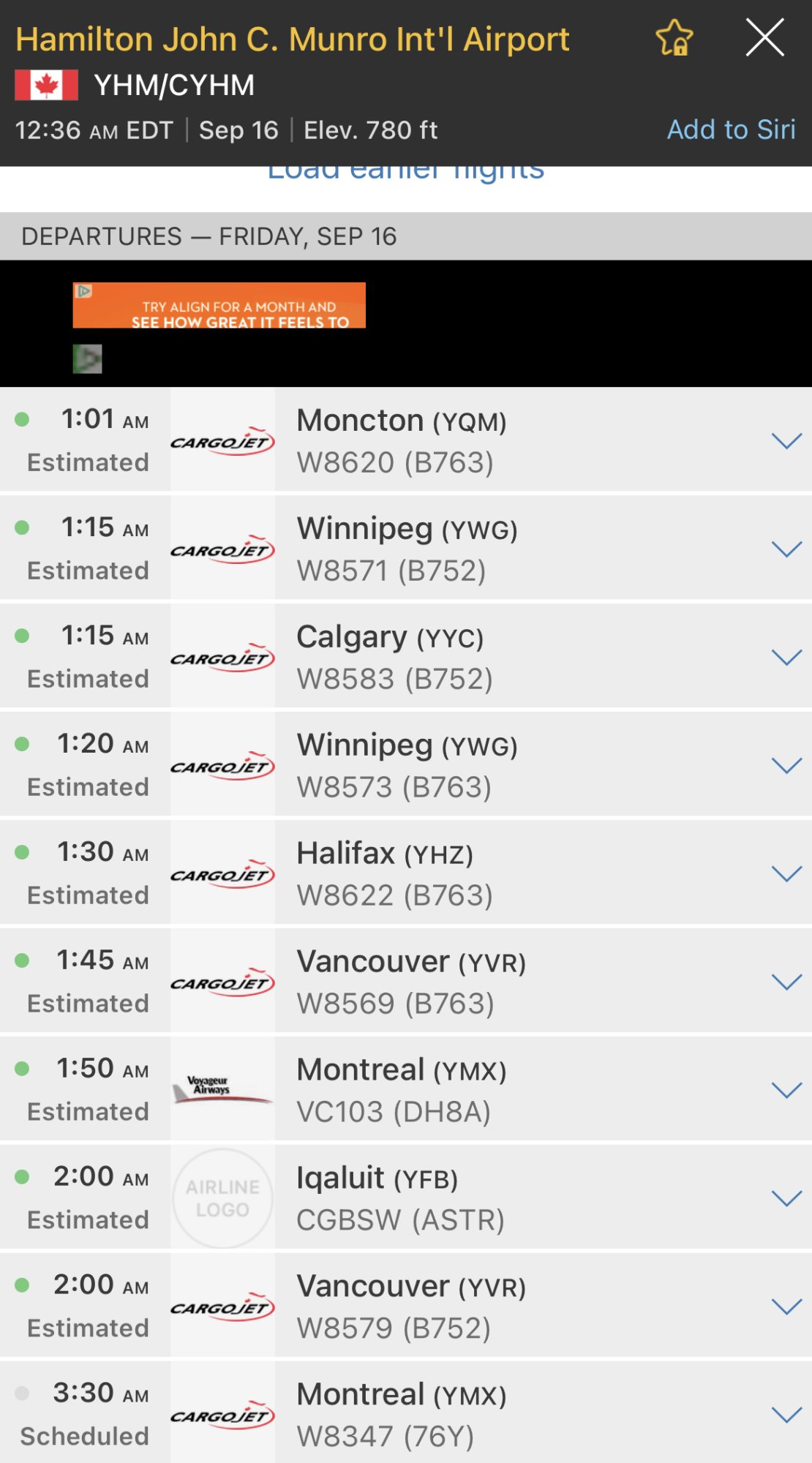Tap the Cargojet logo on Montreal W8347 flight

point(222,1415)
